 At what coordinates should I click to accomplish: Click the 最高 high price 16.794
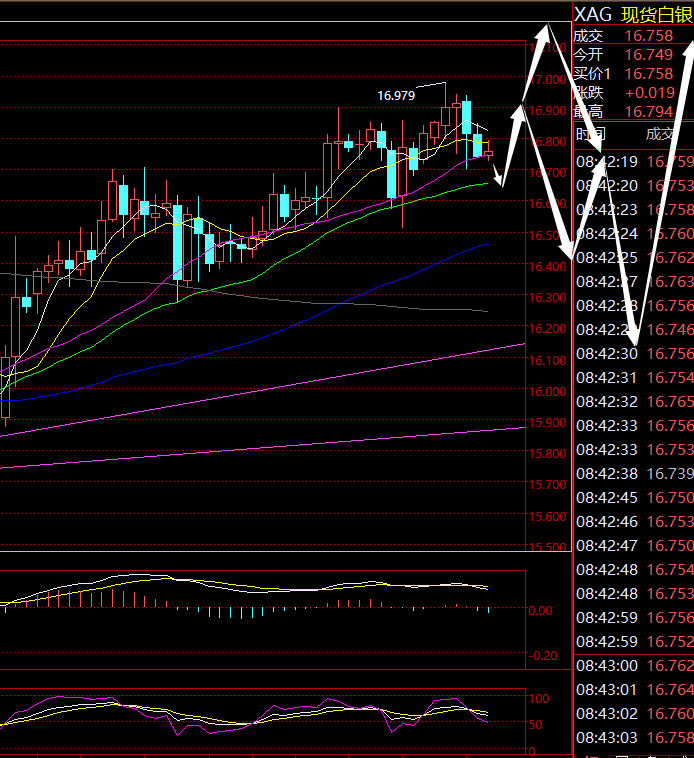(x=649, y=111)
